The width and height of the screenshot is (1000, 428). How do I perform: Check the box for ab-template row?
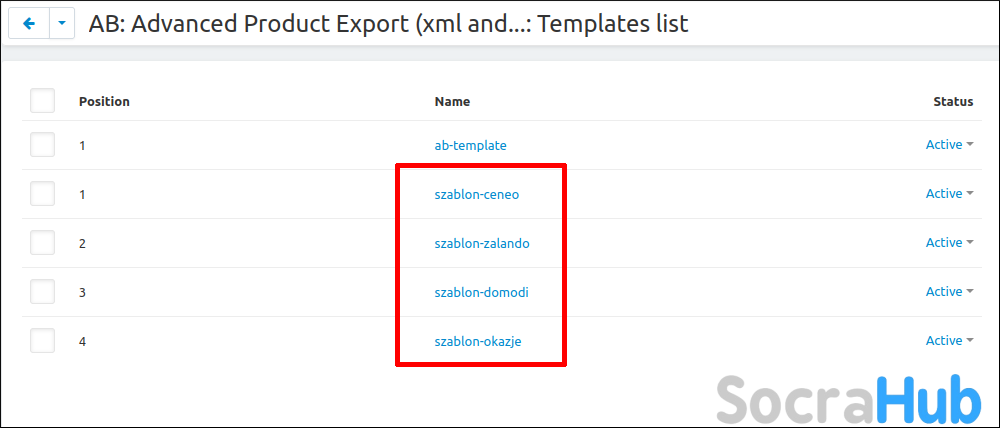coord(42,145)
